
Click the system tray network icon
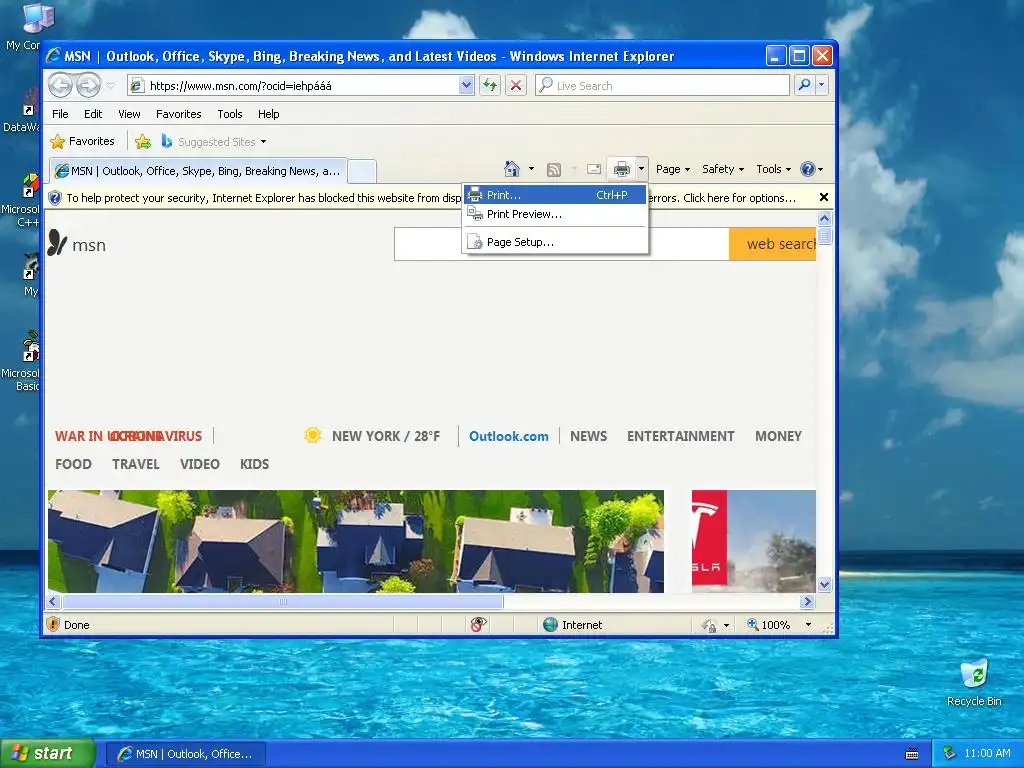pos(950,753)
